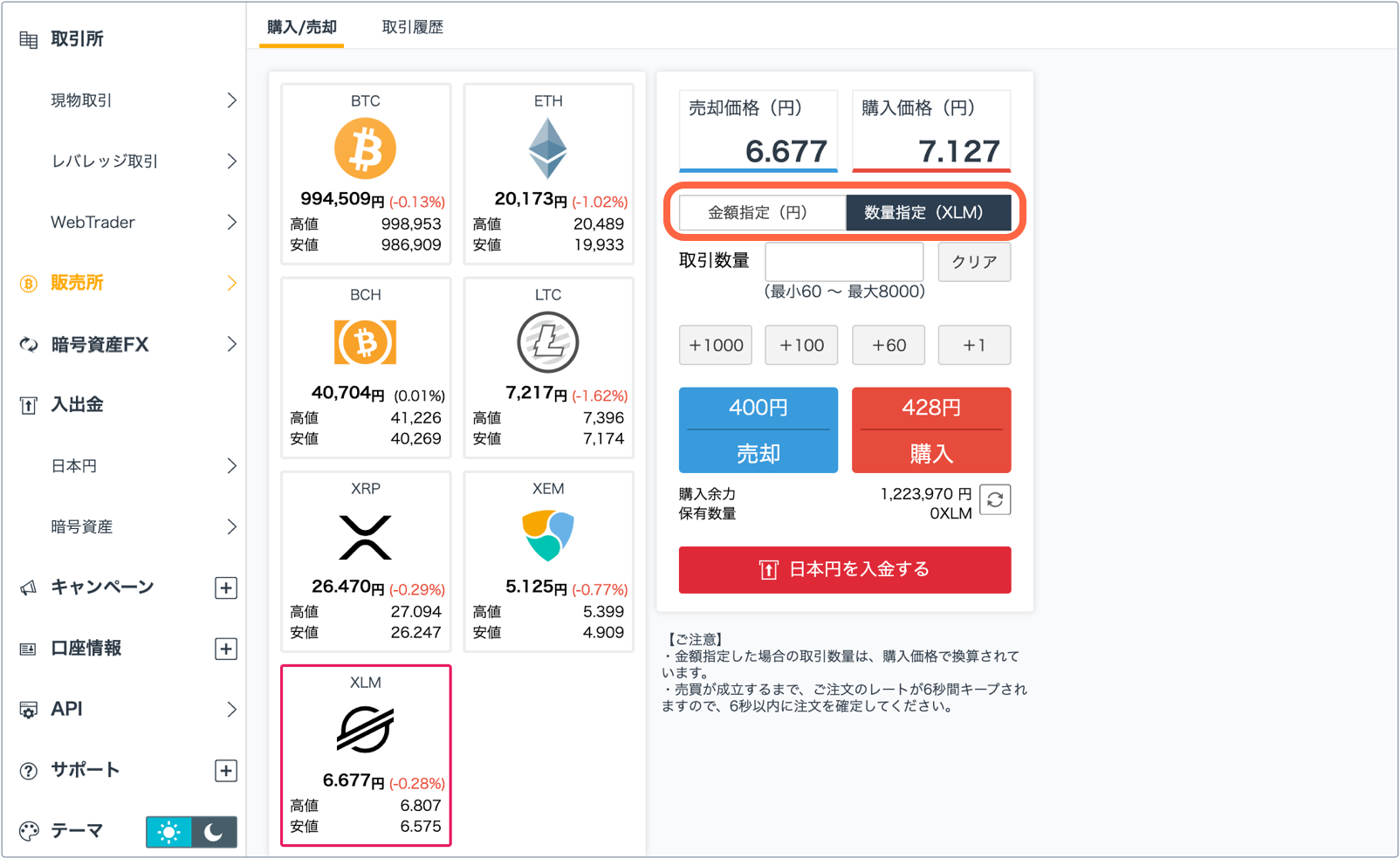Click the 取引所 exchange sidebar icon

tap(29, 39)
